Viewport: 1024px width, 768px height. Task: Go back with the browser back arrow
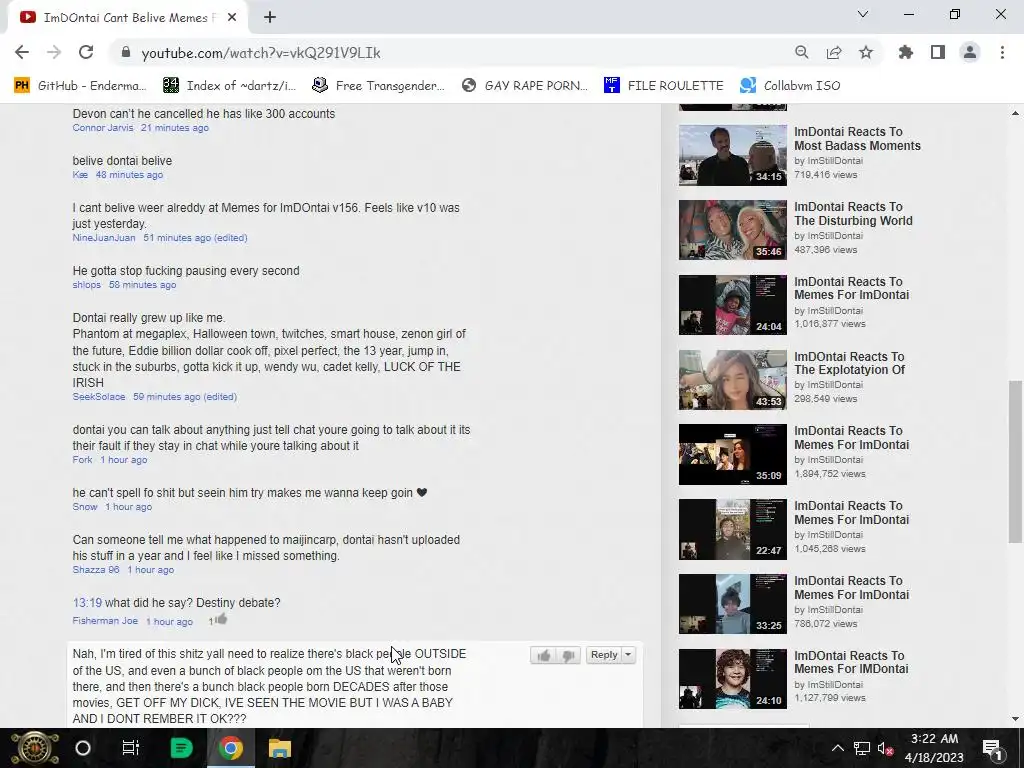point(22,52)
